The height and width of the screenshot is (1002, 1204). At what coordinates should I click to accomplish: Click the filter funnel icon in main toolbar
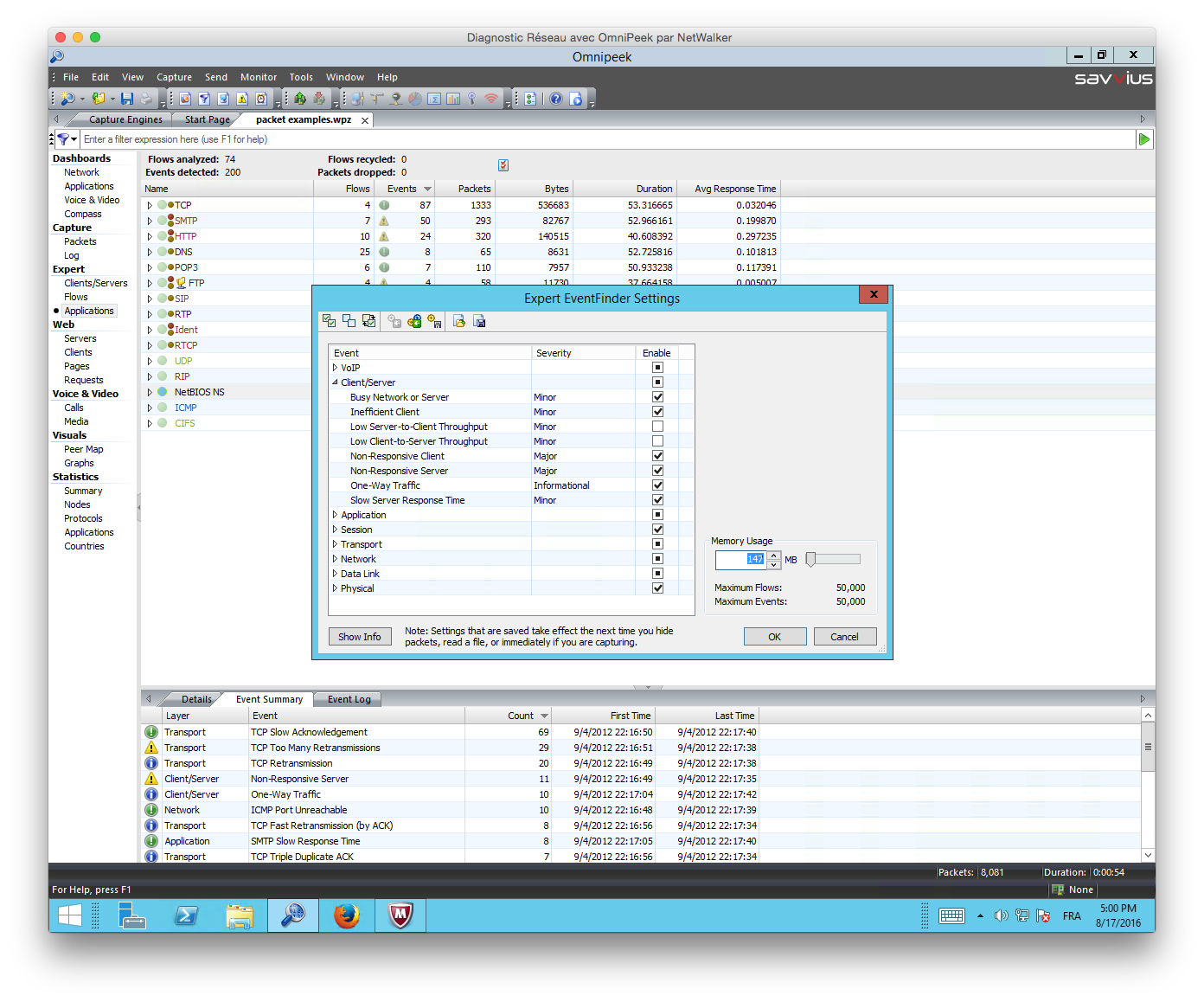pos(204,99)
